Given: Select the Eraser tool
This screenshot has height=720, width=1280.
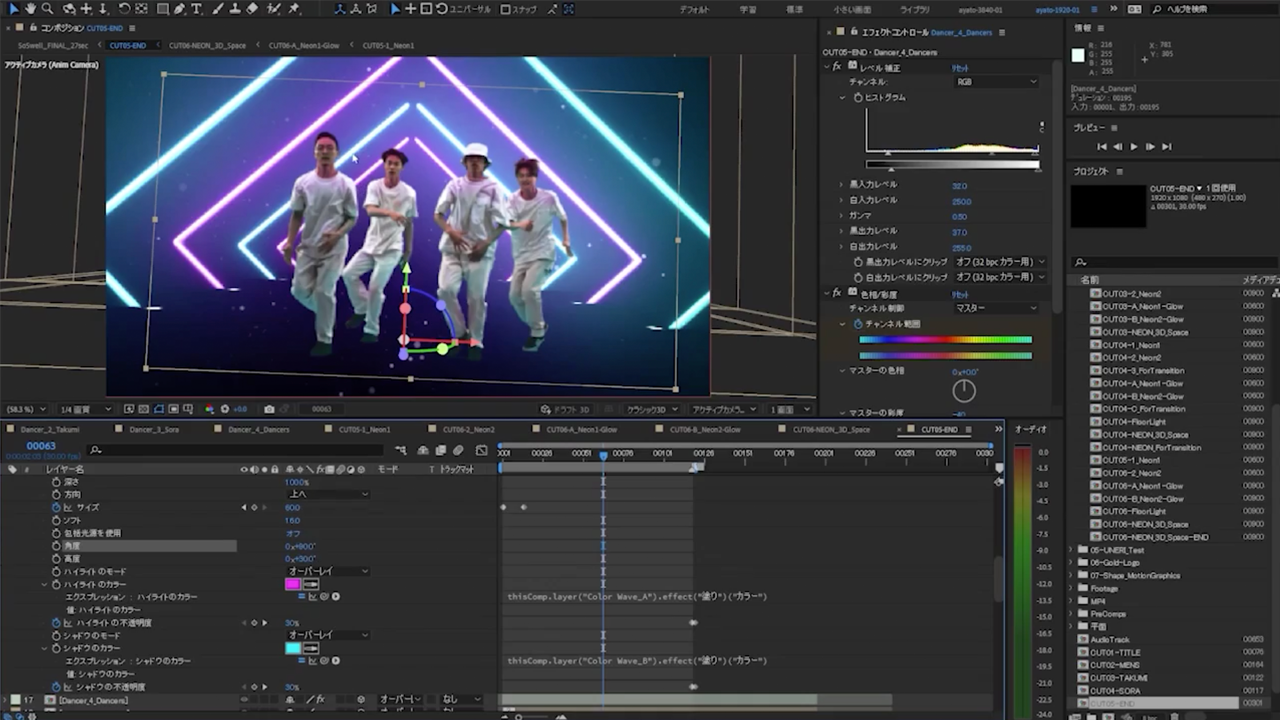Looking at the screenshot, I should (252, 9).
